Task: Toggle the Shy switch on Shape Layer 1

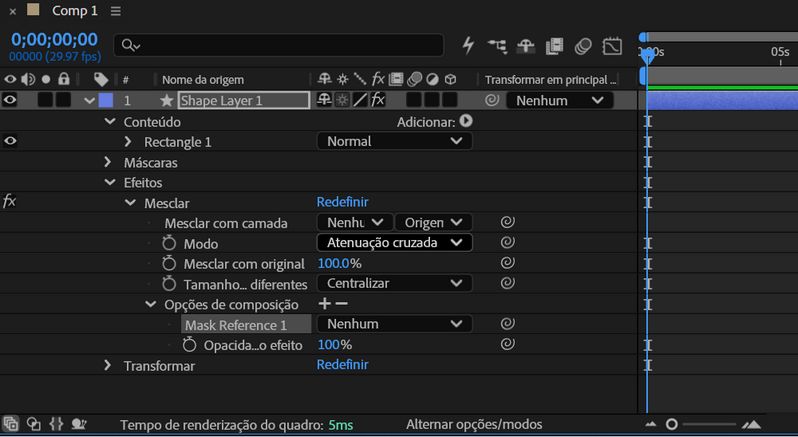Action: pos(324,100)
